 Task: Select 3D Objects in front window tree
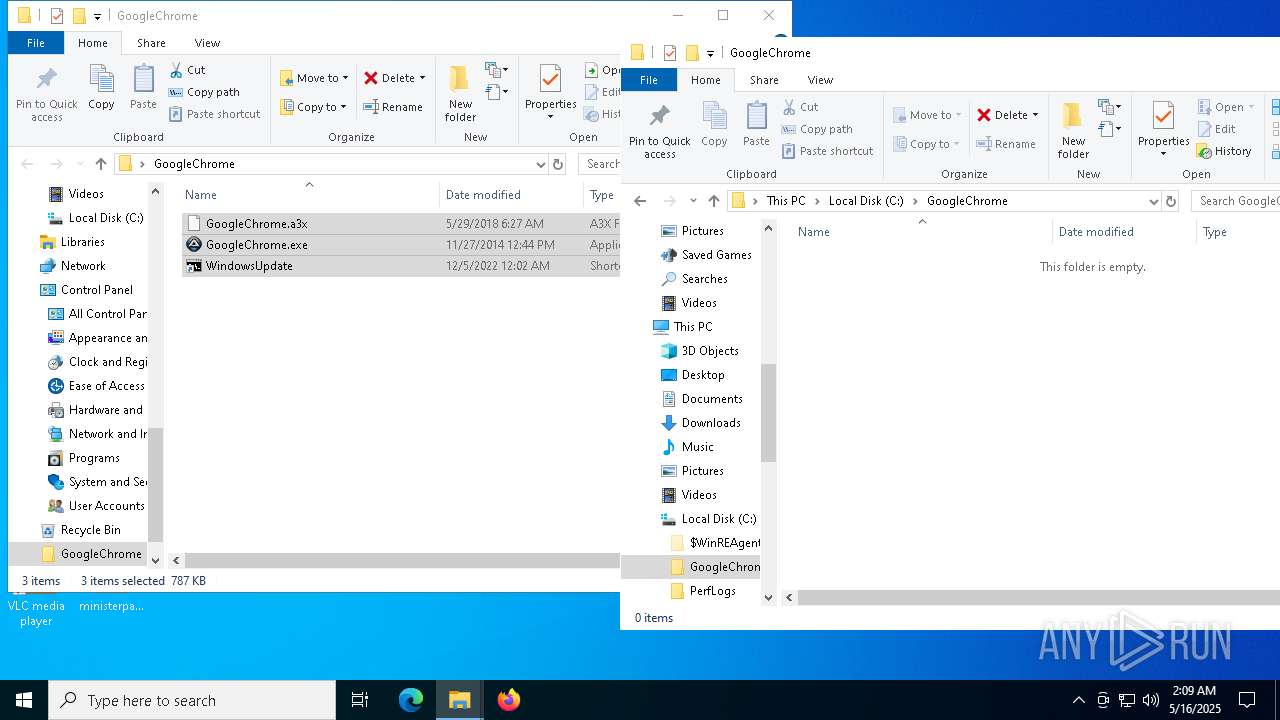(710, 351)
